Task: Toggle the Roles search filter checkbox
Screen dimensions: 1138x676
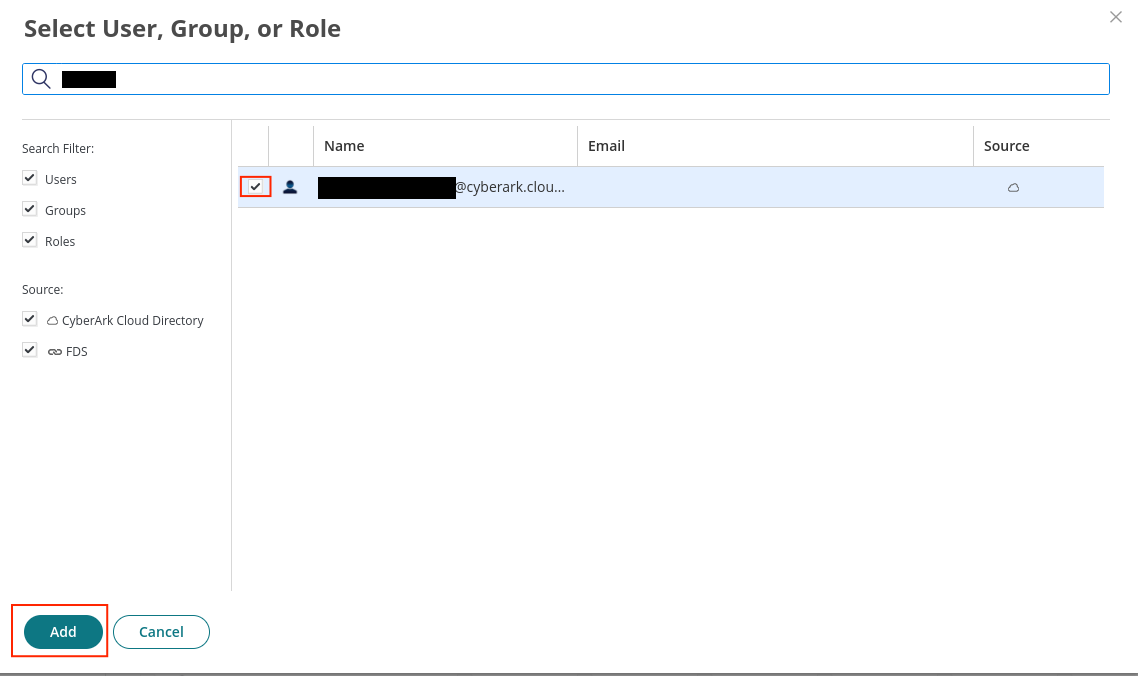Action: (30, 240)
